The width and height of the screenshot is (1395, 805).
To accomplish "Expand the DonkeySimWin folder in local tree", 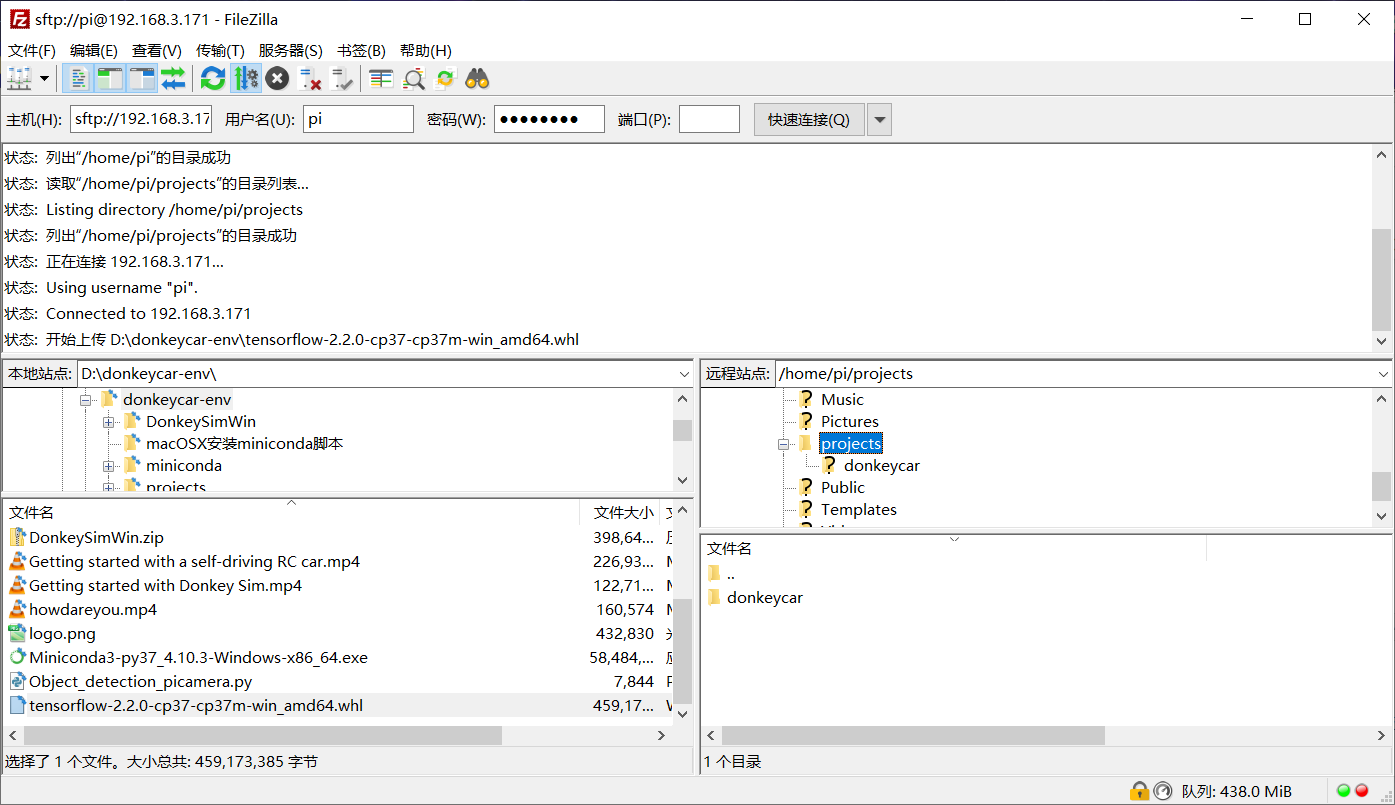I will [x=109, y=422].
